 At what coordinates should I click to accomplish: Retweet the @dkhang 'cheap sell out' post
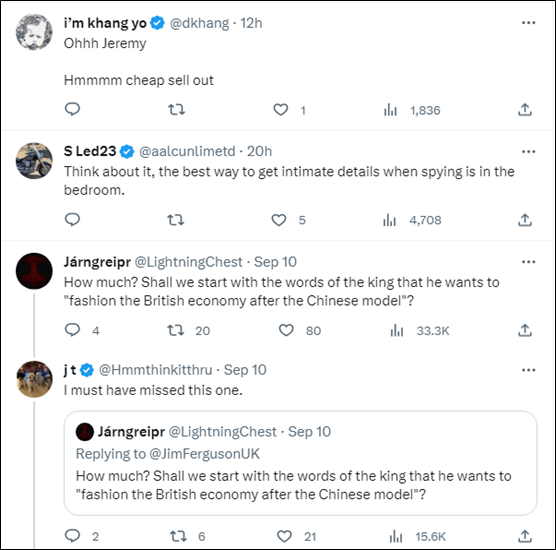click(x=176, y=110)
